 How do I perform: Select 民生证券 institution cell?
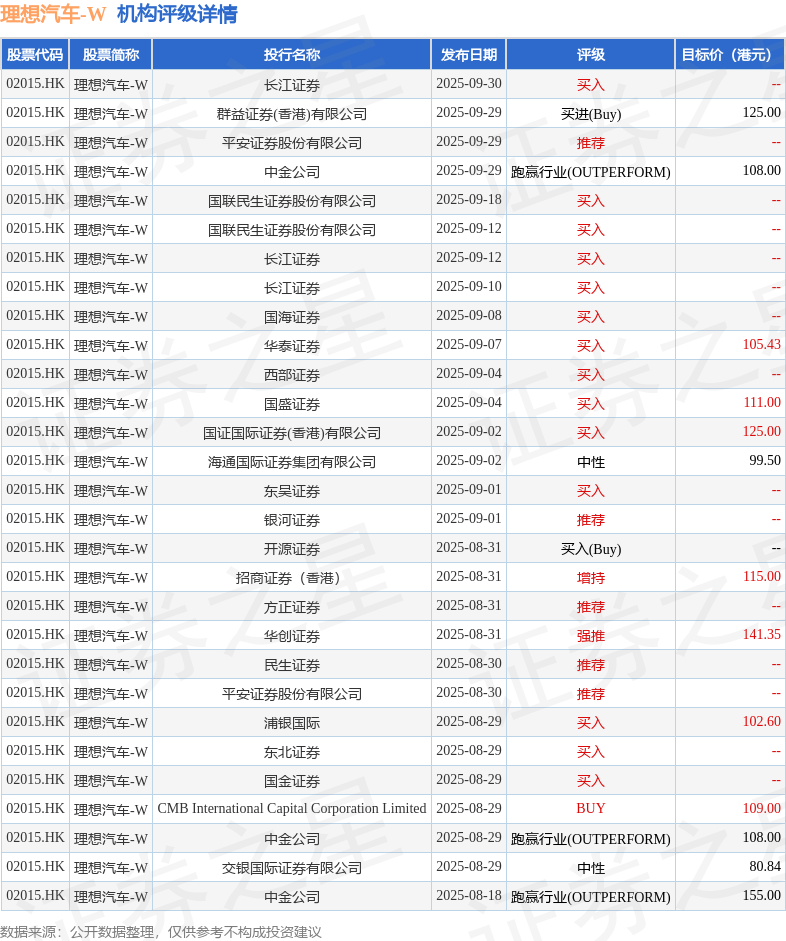click(x=292, y=664)
